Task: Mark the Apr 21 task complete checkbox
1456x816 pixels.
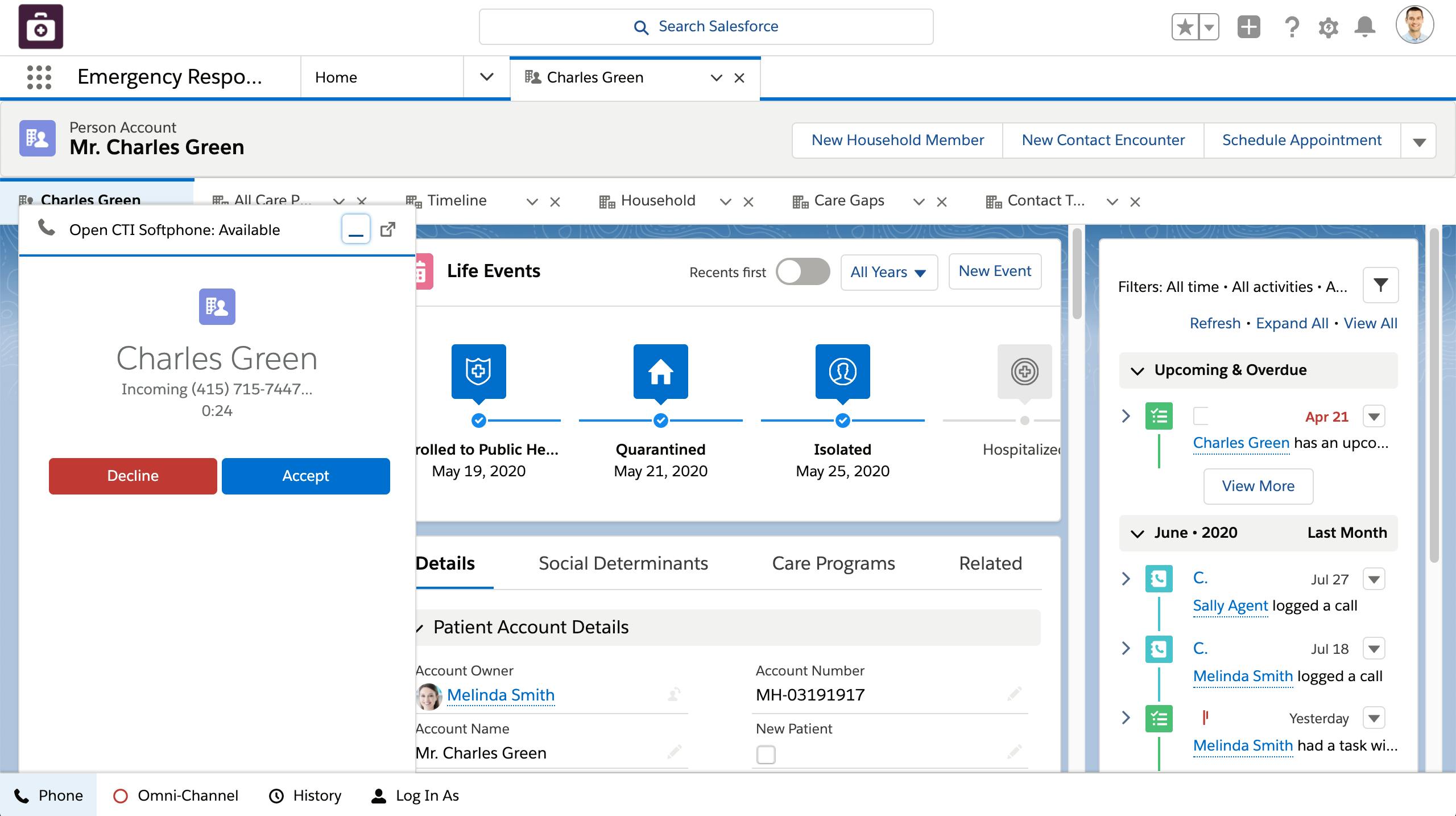Action: [x=1201, y=416]
